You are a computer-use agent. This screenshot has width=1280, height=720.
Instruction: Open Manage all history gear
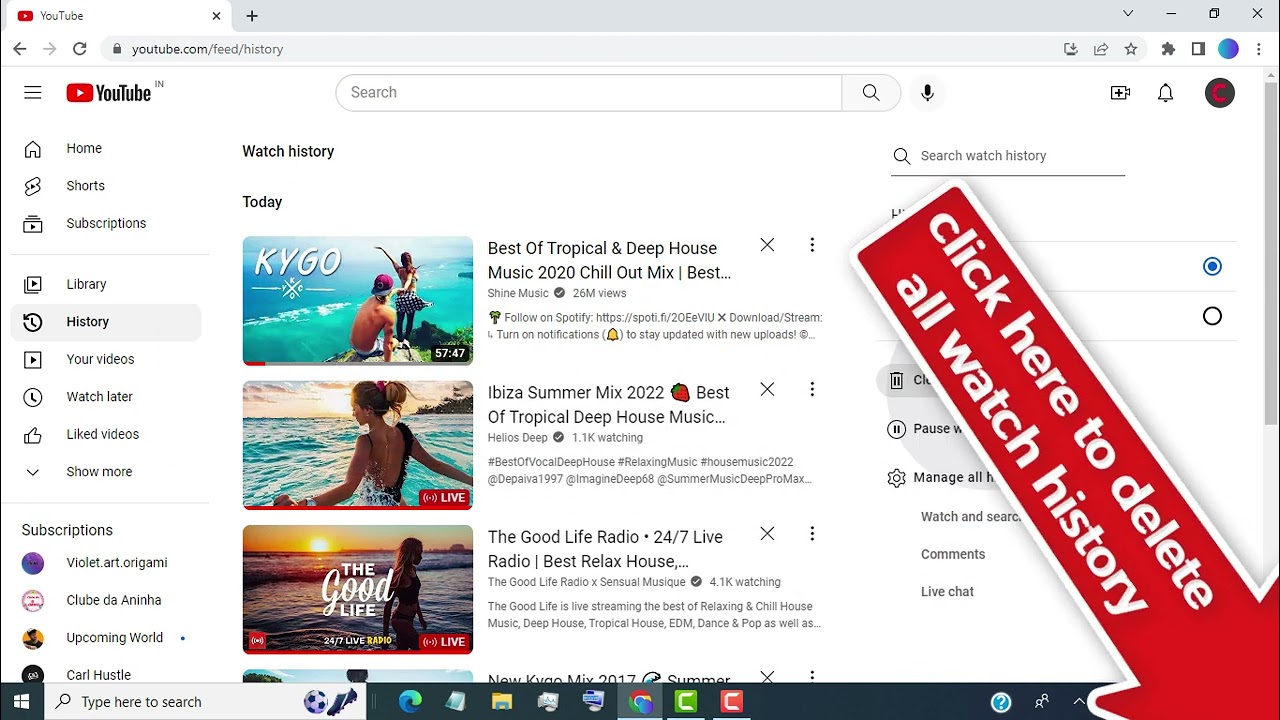pyautogui.click(x=896, y=478)
